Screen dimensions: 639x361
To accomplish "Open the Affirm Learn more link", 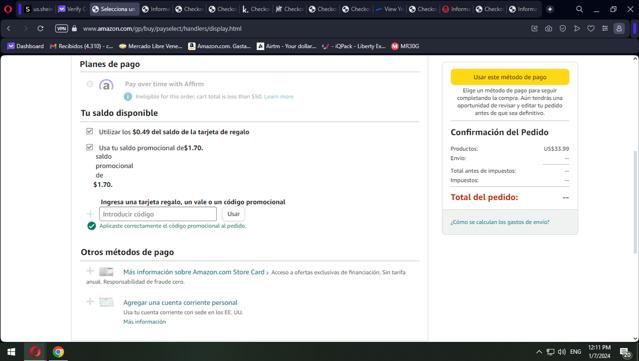I will [x=279, y=97].
